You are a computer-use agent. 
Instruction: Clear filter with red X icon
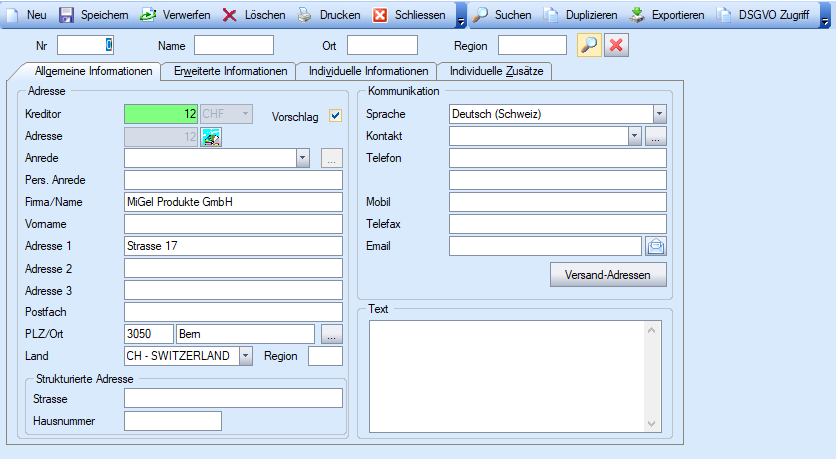(x=617, y=45)
